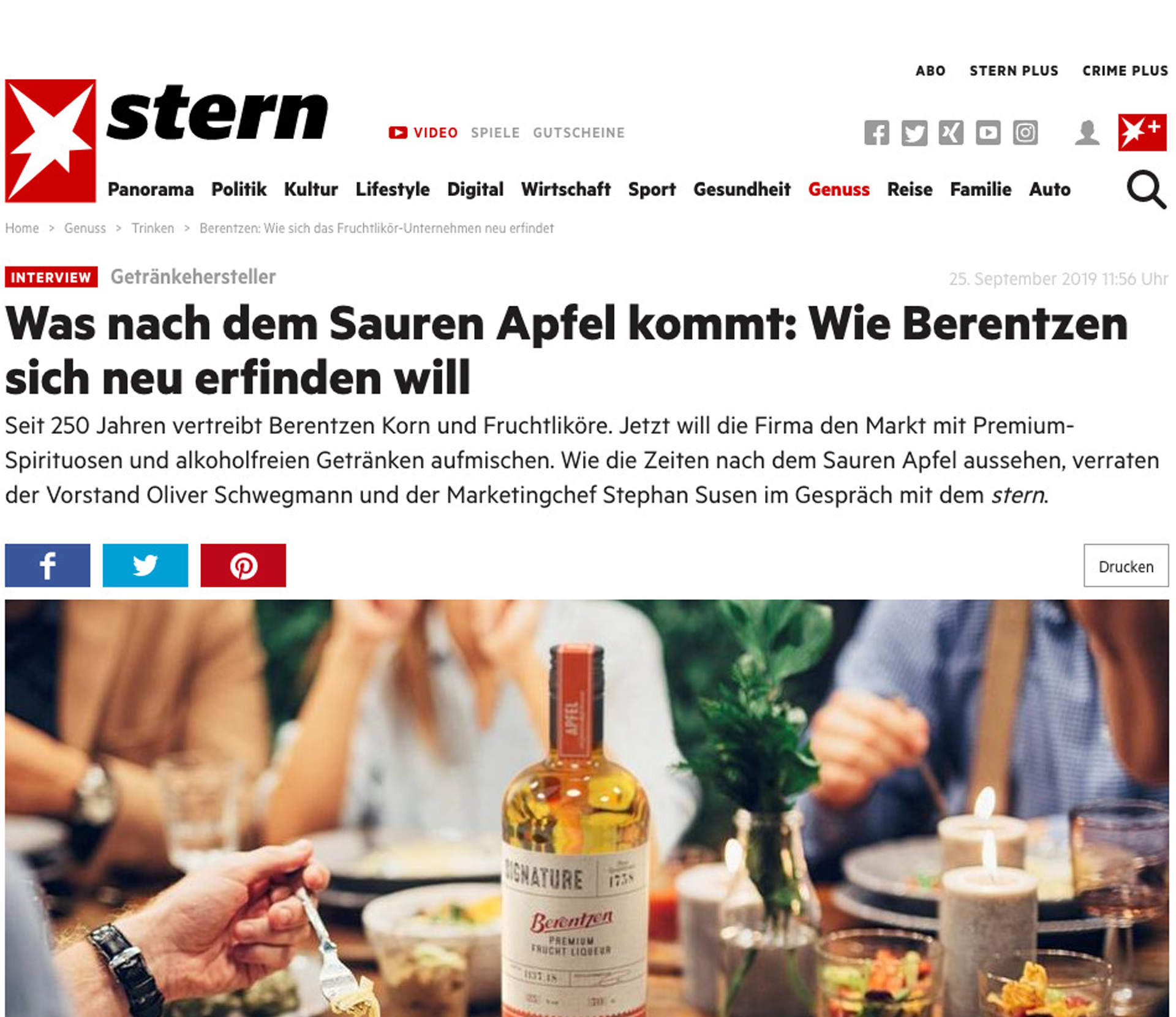Open the Genuss navigation section
1176x1017 pixels.
839,189
